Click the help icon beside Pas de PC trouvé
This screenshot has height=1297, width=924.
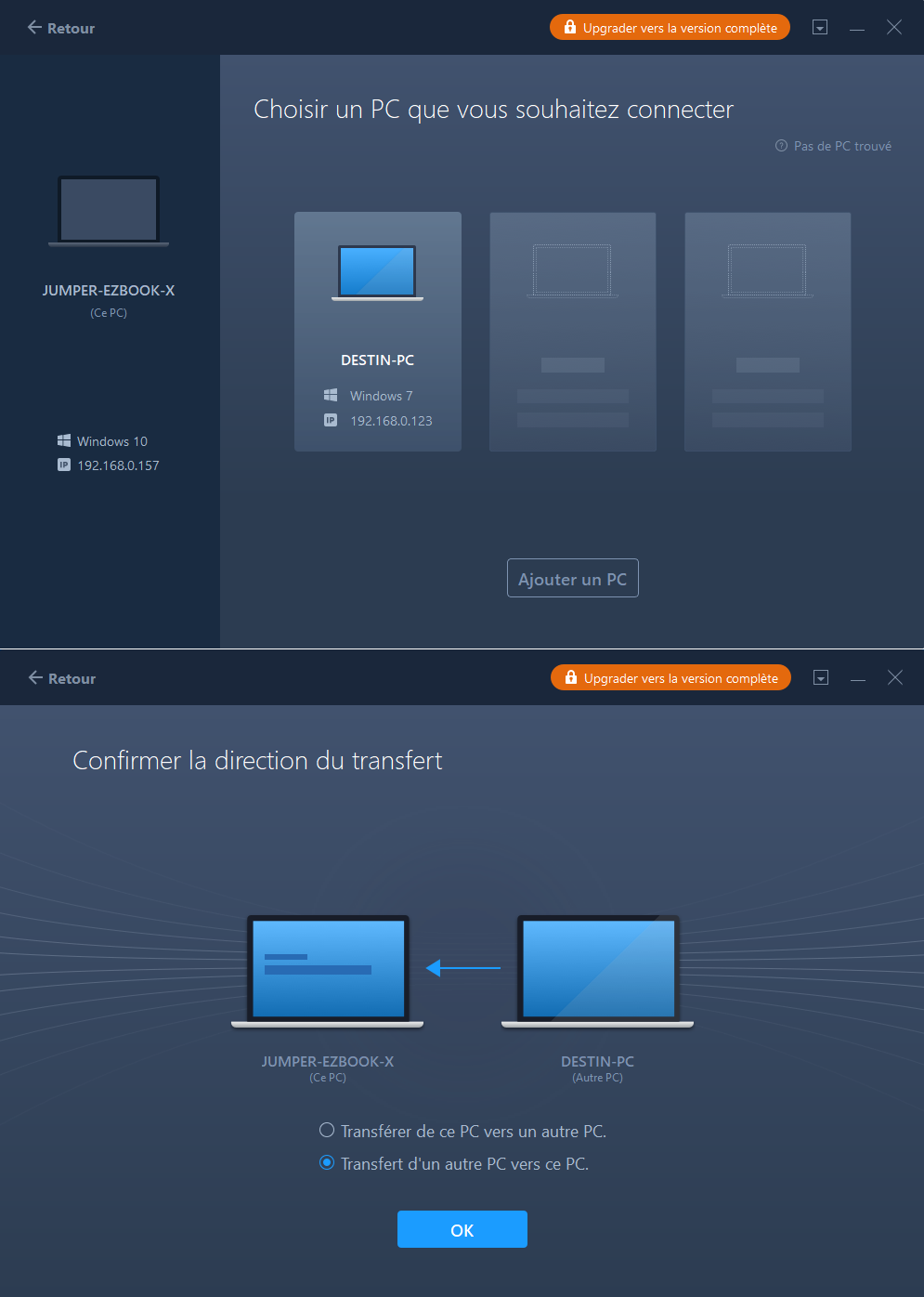pos(781,146)
